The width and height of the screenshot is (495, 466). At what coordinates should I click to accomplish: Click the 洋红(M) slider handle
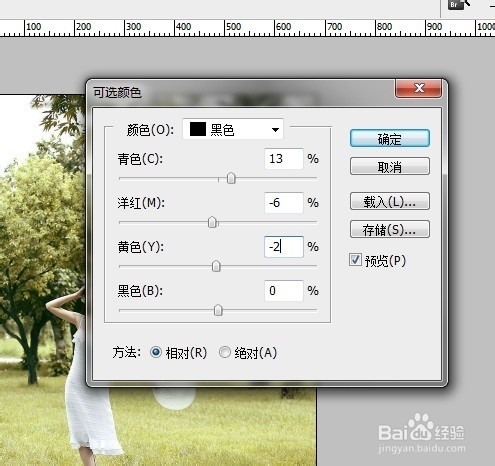click(212, 222)
